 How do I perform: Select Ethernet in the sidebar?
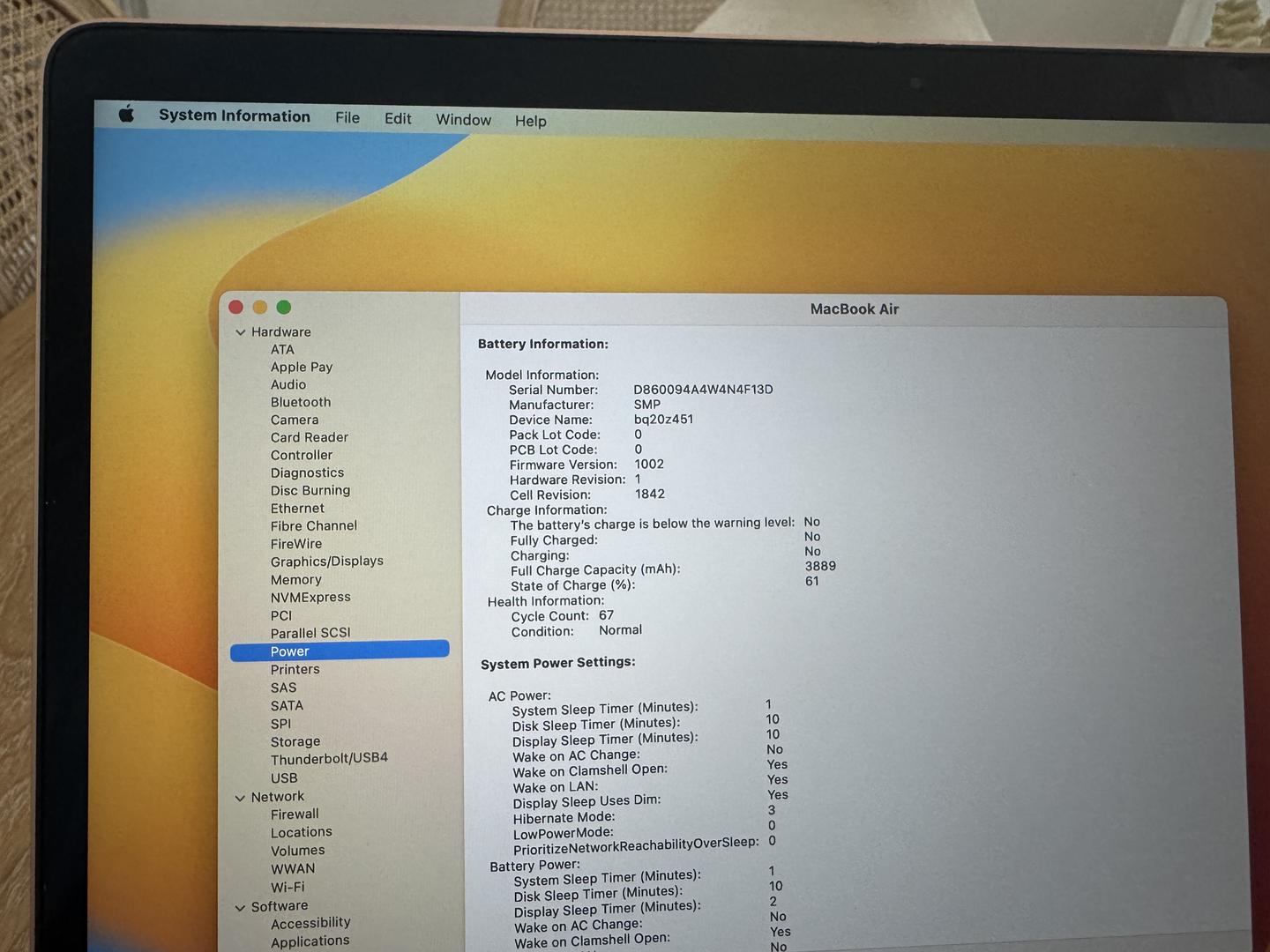point(297,508)
